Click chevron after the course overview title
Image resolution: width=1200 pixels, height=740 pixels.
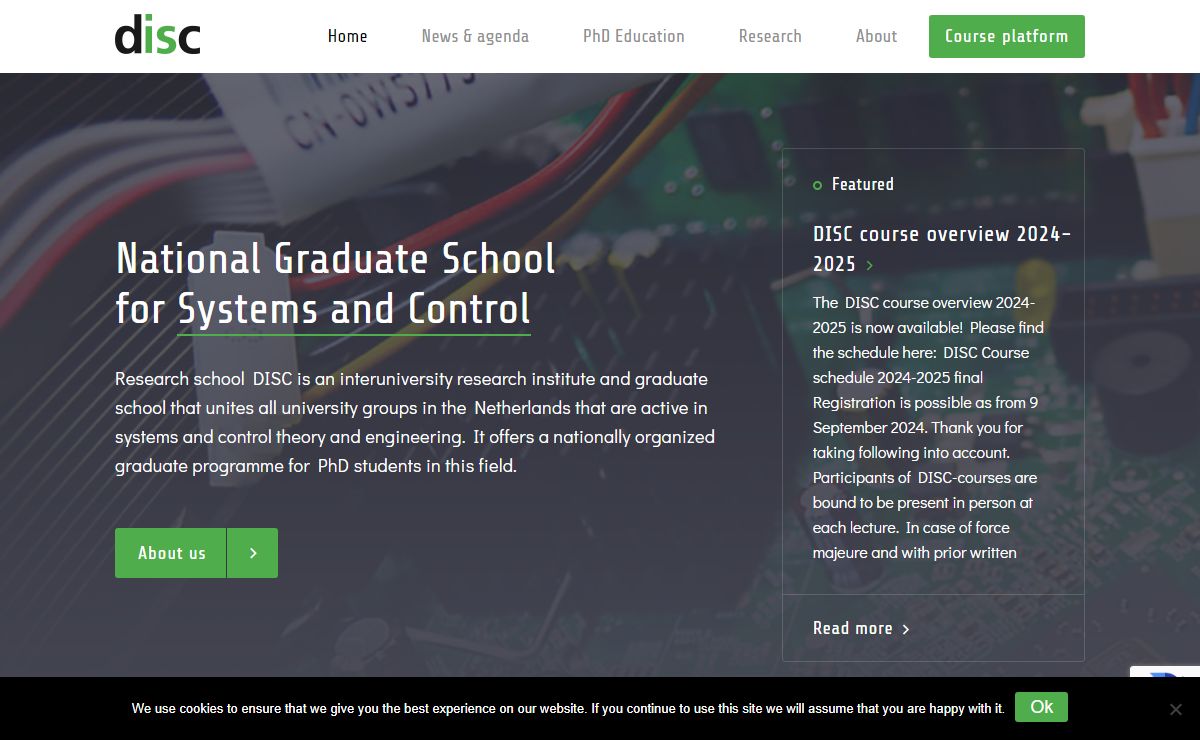[870, 265]
